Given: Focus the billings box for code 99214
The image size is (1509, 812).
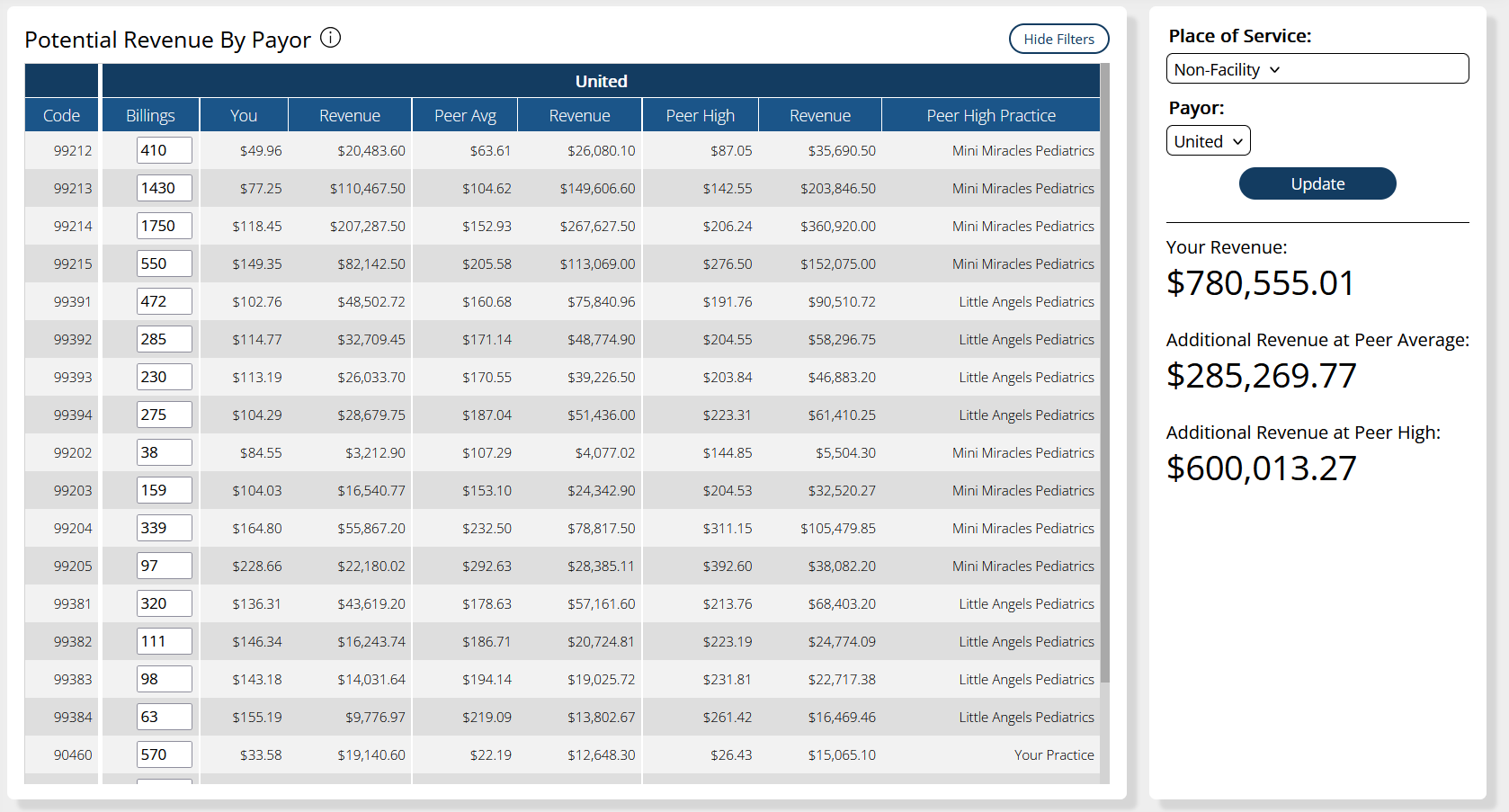Looking at the screenshot, I should point(164,226).
